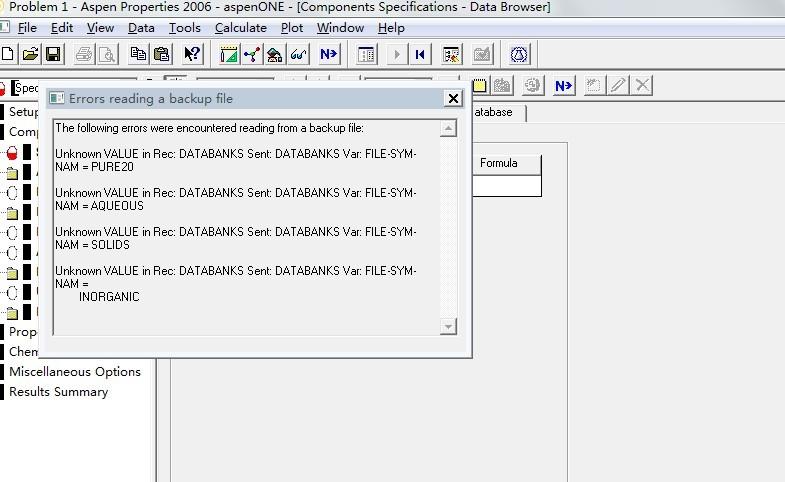Open Setup with the ruler and pencil icon
Viewport: 785px width, 482px height.
[x=229, y=54]
